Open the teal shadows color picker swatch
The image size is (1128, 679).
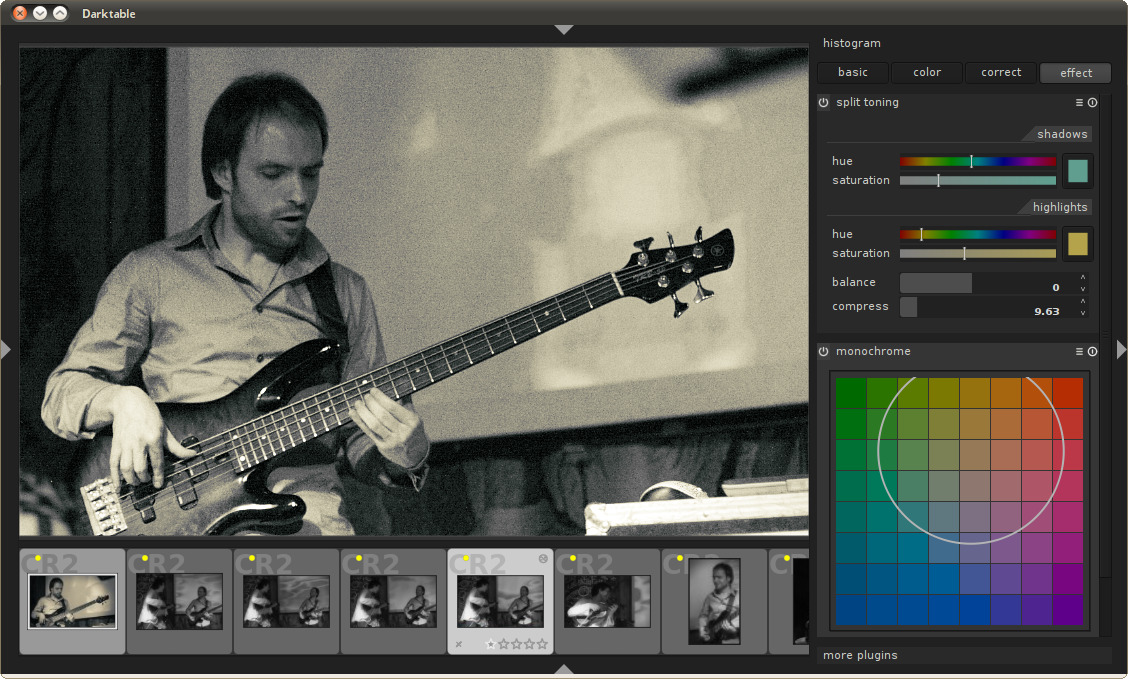point(1078,171)
